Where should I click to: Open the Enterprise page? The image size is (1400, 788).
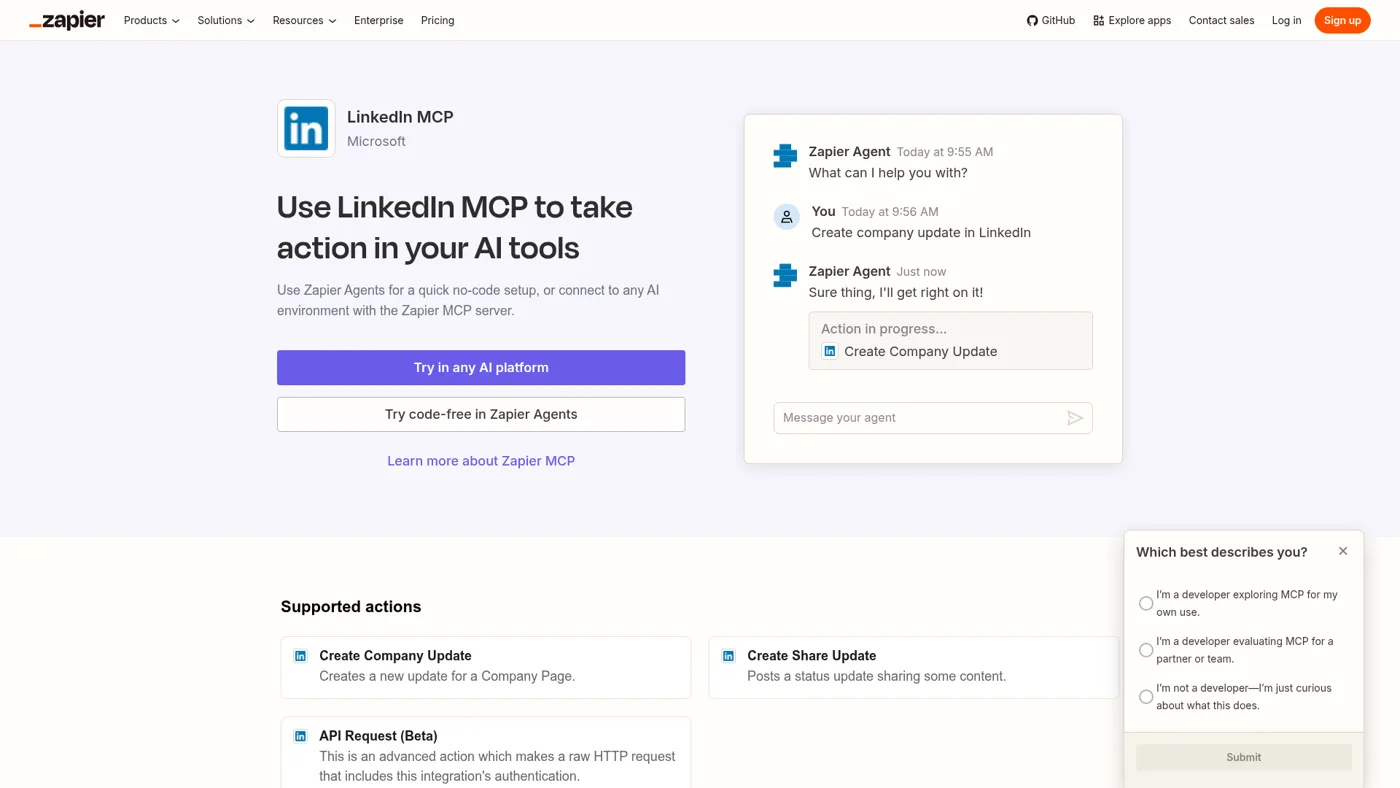(x=379, y=20)
